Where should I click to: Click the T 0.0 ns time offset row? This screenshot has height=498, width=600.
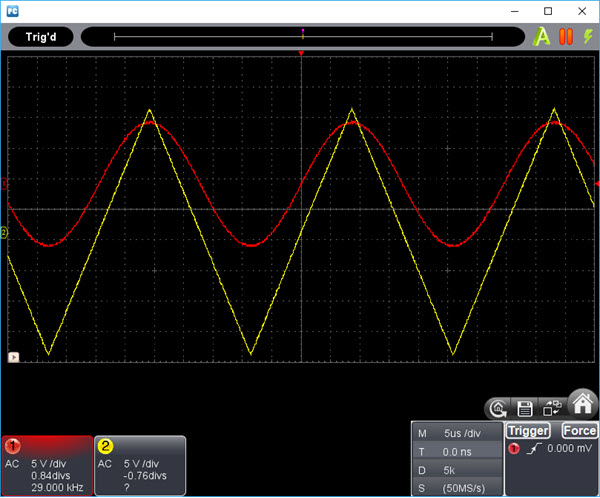coord(458,452)
